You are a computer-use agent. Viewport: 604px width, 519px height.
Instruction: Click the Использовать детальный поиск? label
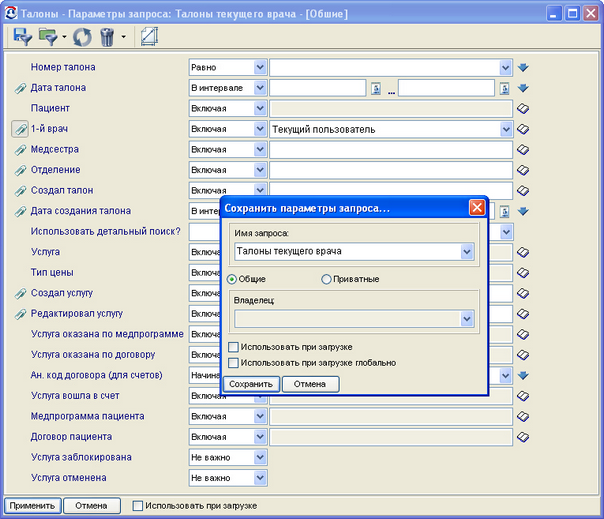click(106, 232)
